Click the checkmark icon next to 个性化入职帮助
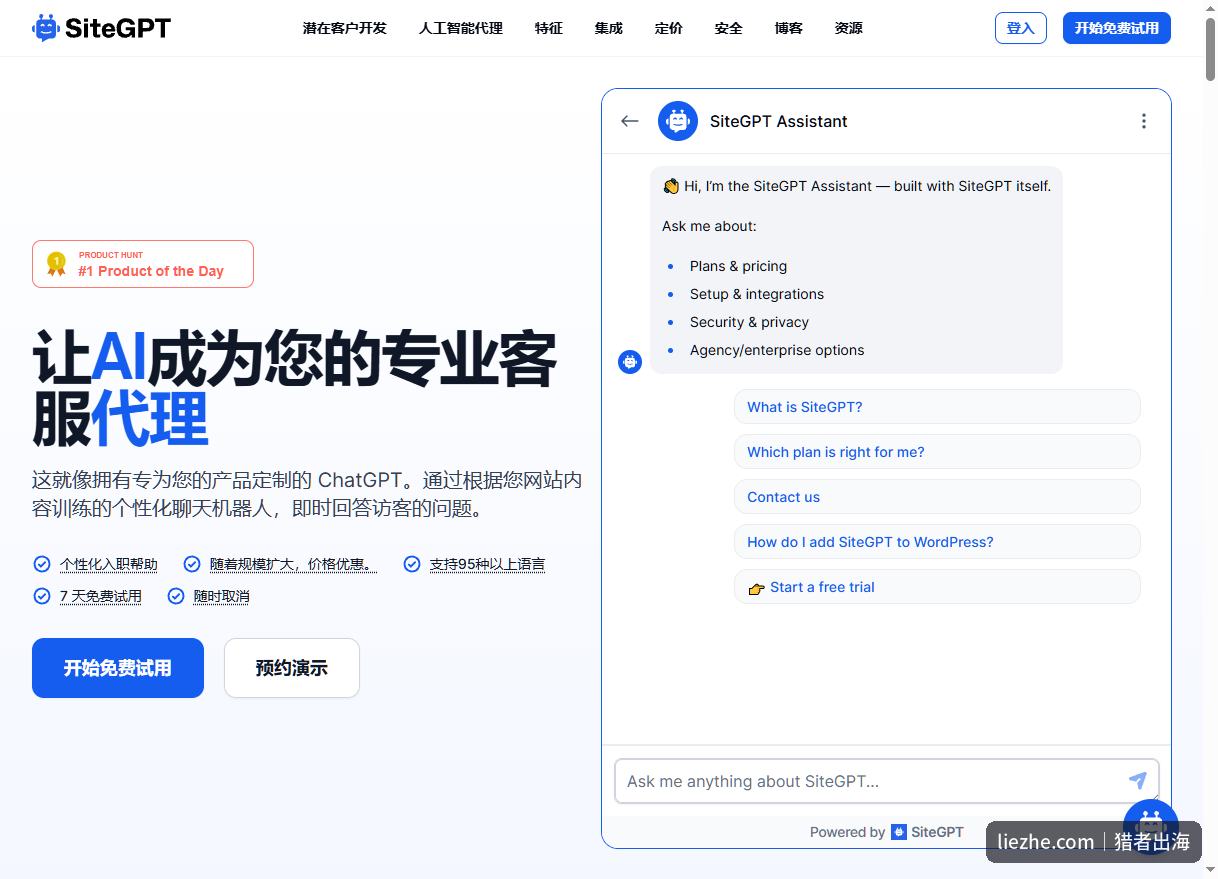The height and width of the screenshot is (879, 1218). 42,564
